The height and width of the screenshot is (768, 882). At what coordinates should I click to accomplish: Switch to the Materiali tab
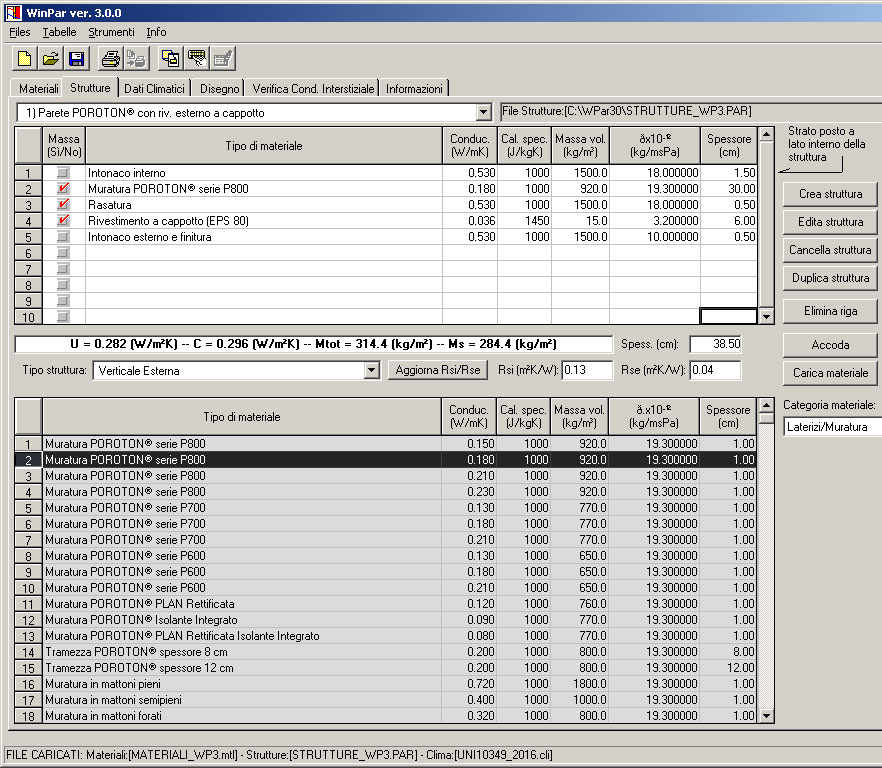click(x=38, y=89)
